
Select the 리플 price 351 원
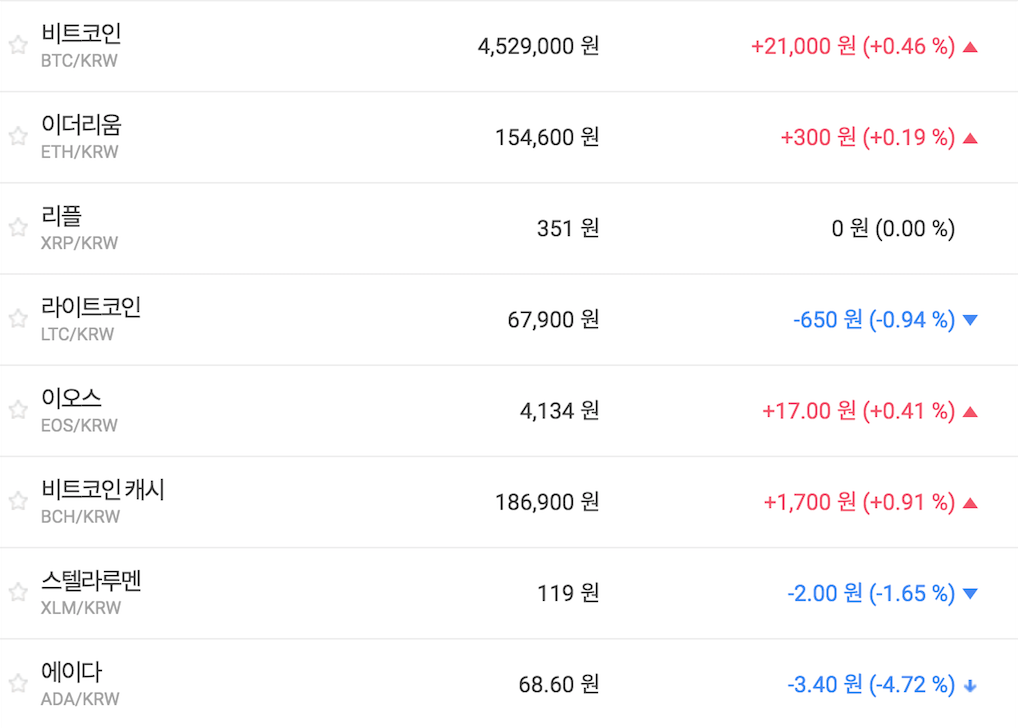coord(567,228)
